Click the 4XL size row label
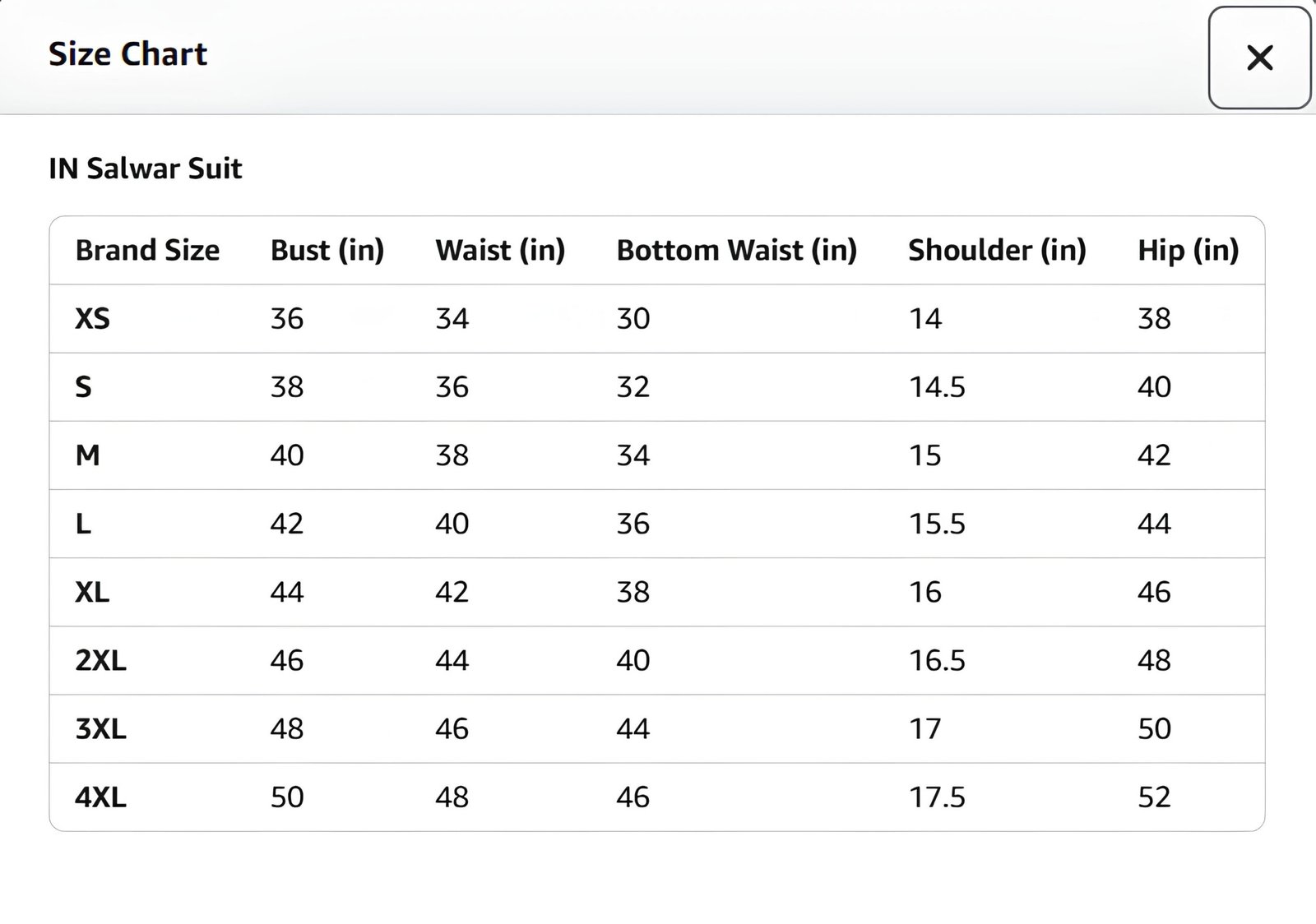1316x924 pixels. [100, 797]
